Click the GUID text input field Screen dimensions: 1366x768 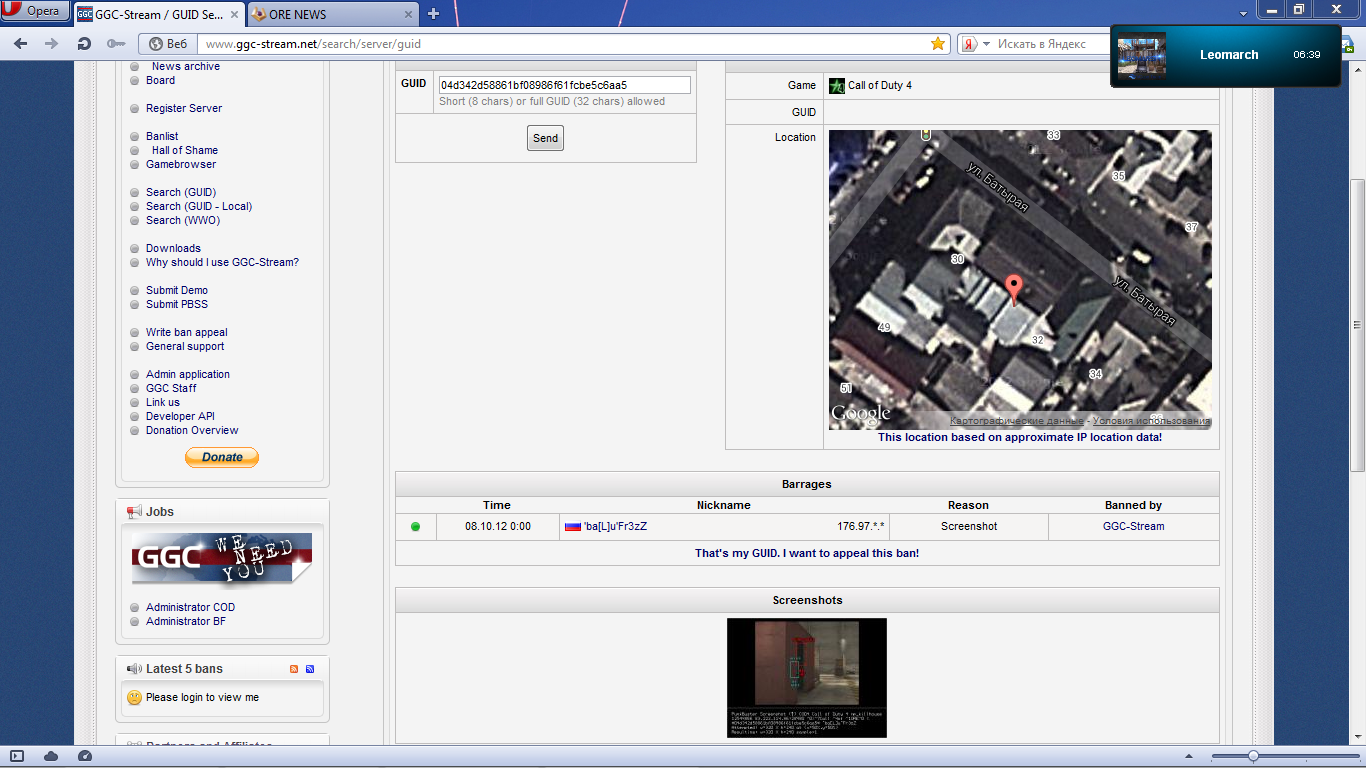[564, 85]
